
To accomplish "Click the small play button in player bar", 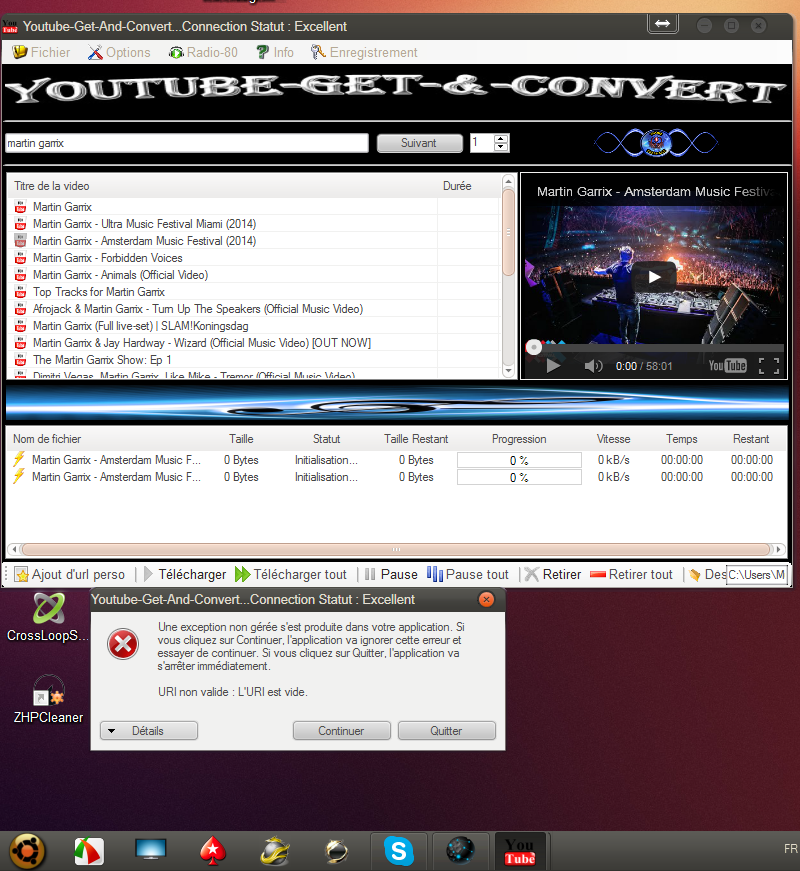I will pos(553,366).
